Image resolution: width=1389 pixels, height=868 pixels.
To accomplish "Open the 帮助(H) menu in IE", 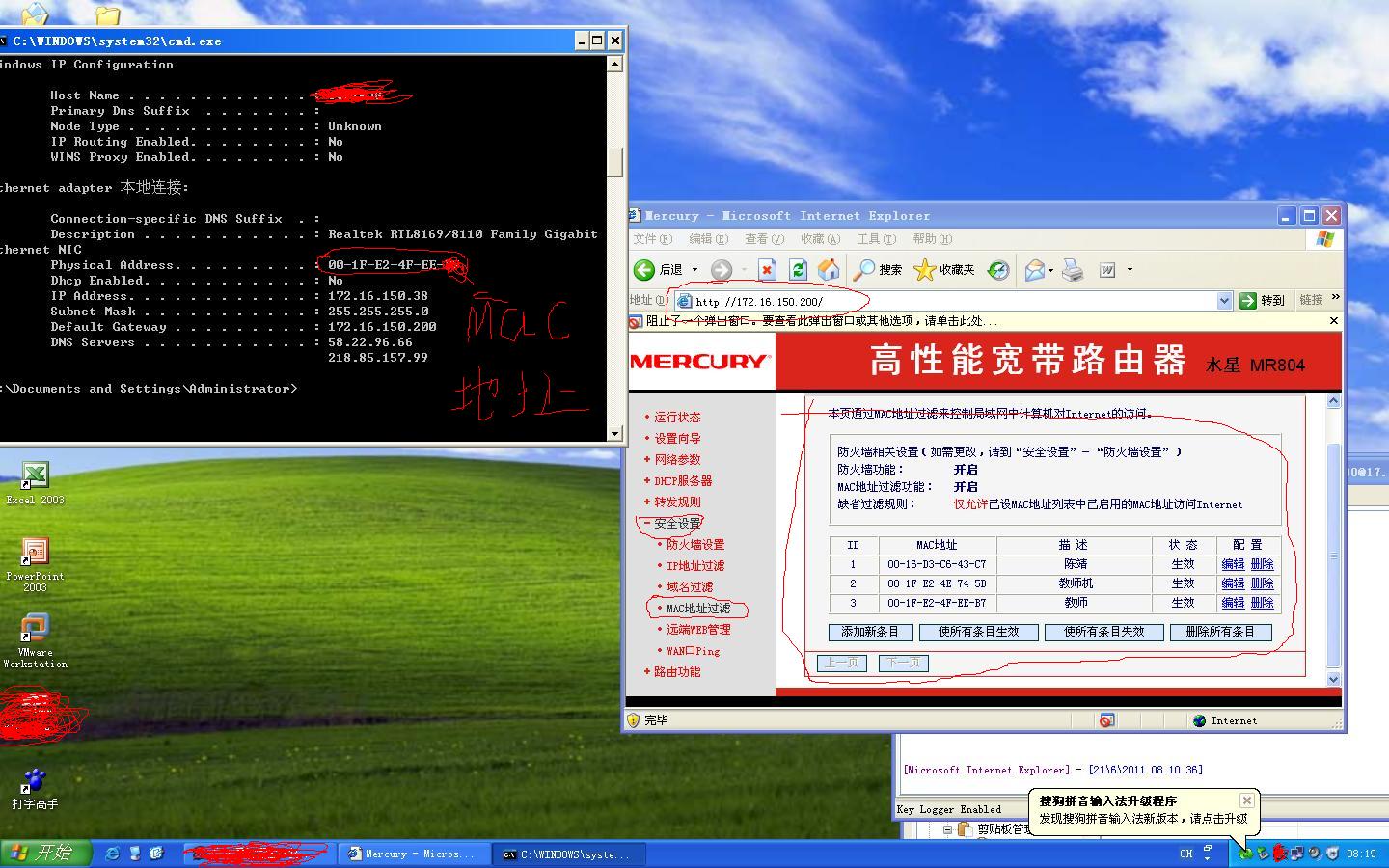I will (933, 239).
